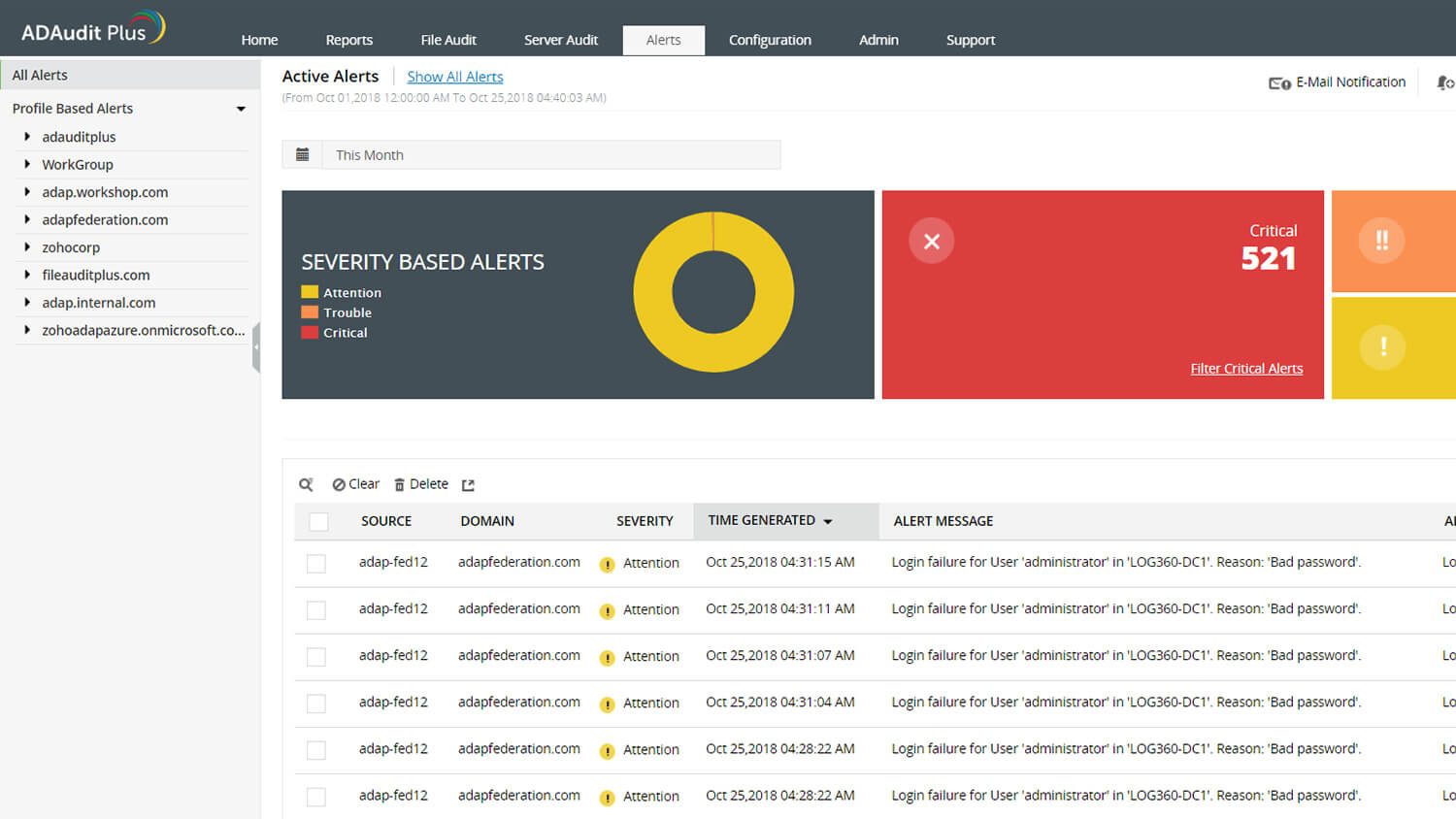Open the Show All Alerts link
Screen dimensions: 1456x819
[454, 77]
